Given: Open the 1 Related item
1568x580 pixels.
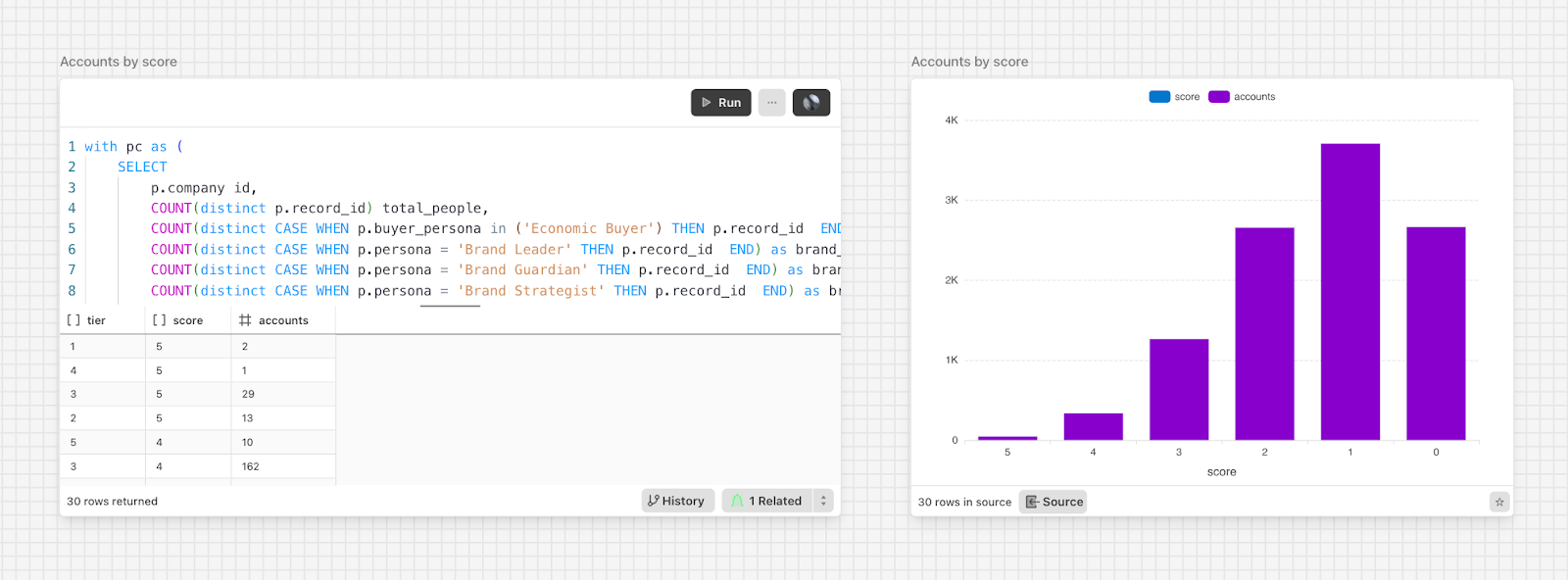Looking at the screenshot, I should pyautogui.click(x=768, y=501).
